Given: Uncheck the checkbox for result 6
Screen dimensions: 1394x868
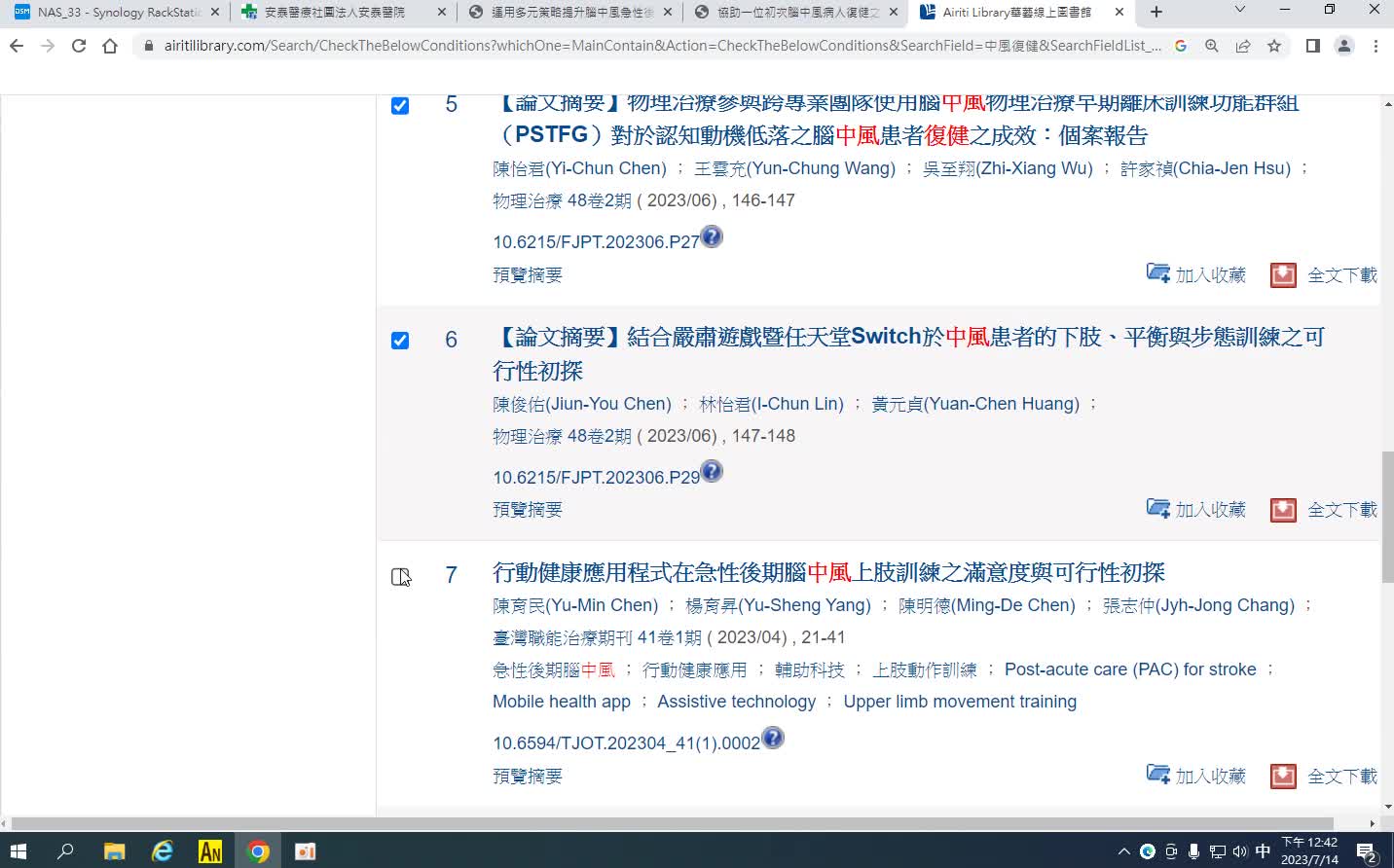Looking at the screenshot, I should pos(400,340).
